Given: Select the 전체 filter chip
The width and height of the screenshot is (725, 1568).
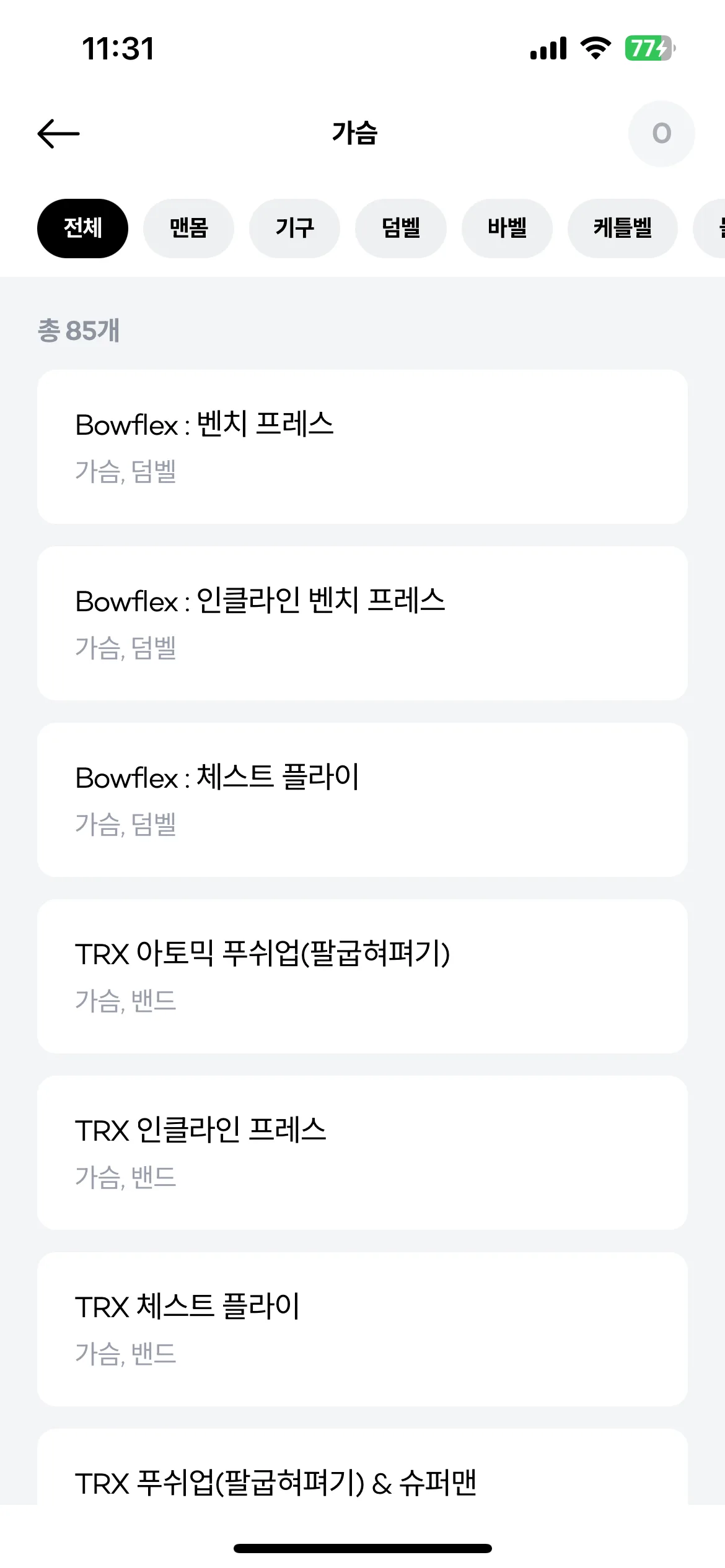Looking at the screenshot, I should [x=82, y=228].
